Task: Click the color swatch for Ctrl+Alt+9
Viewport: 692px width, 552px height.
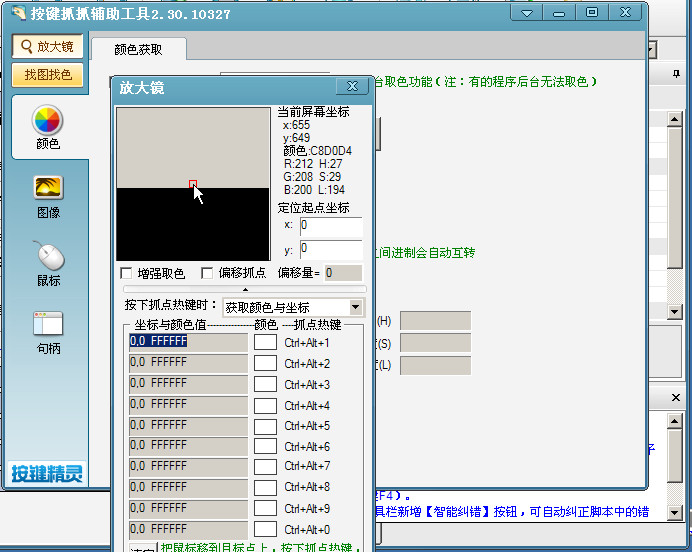Action: (x=265, y=508)
